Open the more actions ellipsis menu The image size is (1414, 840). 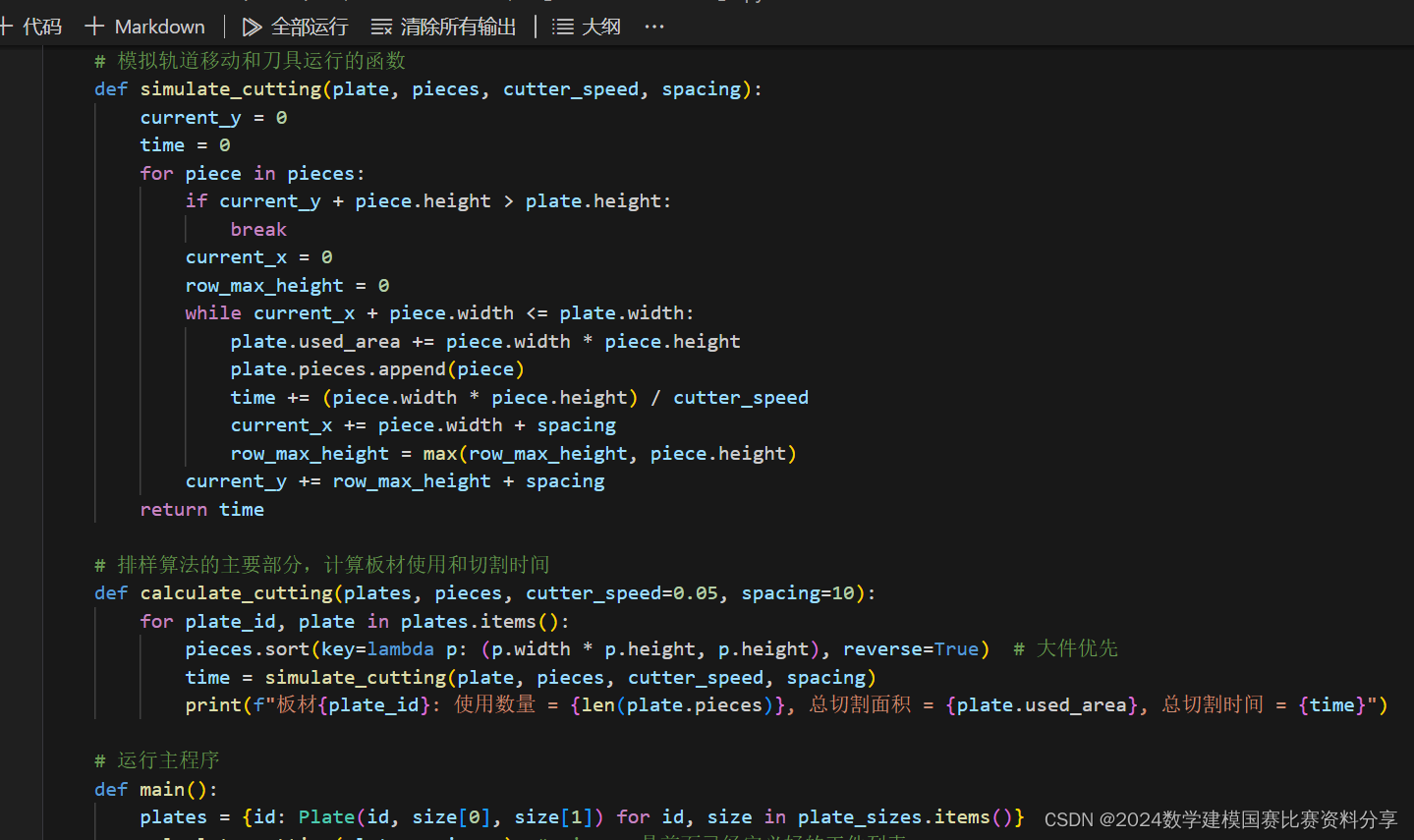(654, 27)
